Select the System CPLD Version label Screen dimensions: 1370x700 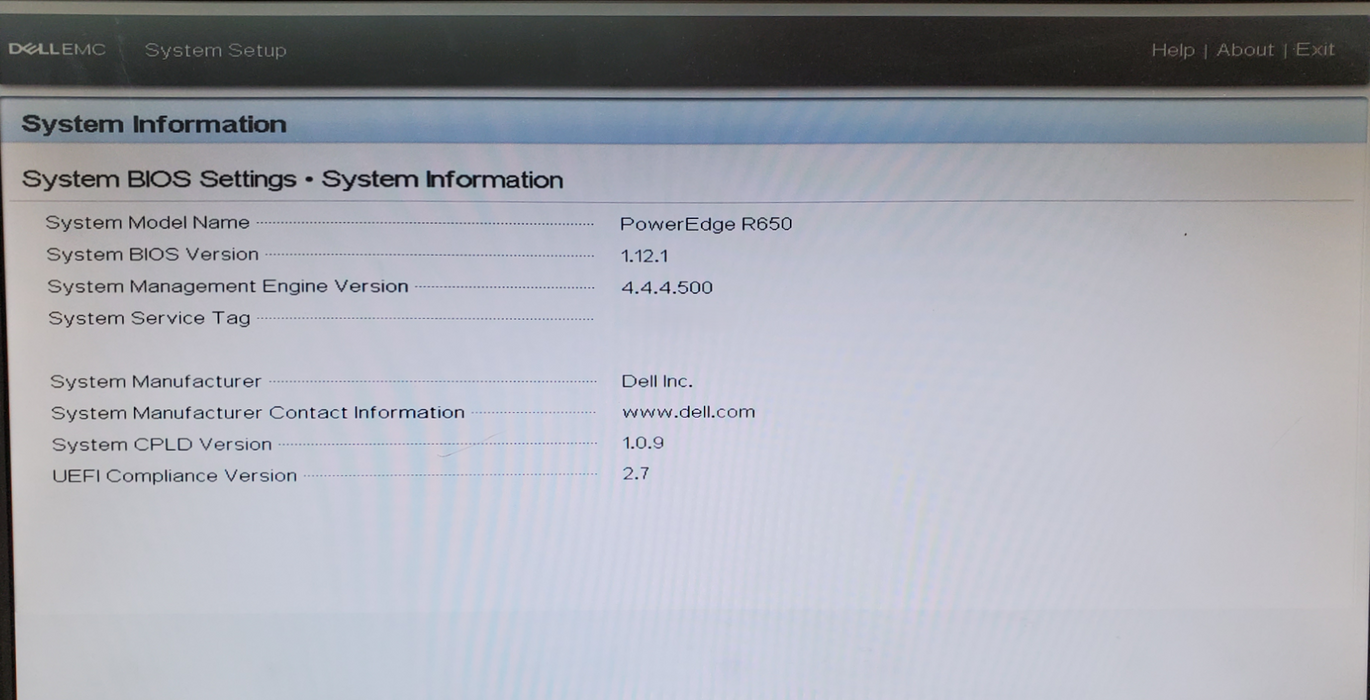(x=162, y=444)
